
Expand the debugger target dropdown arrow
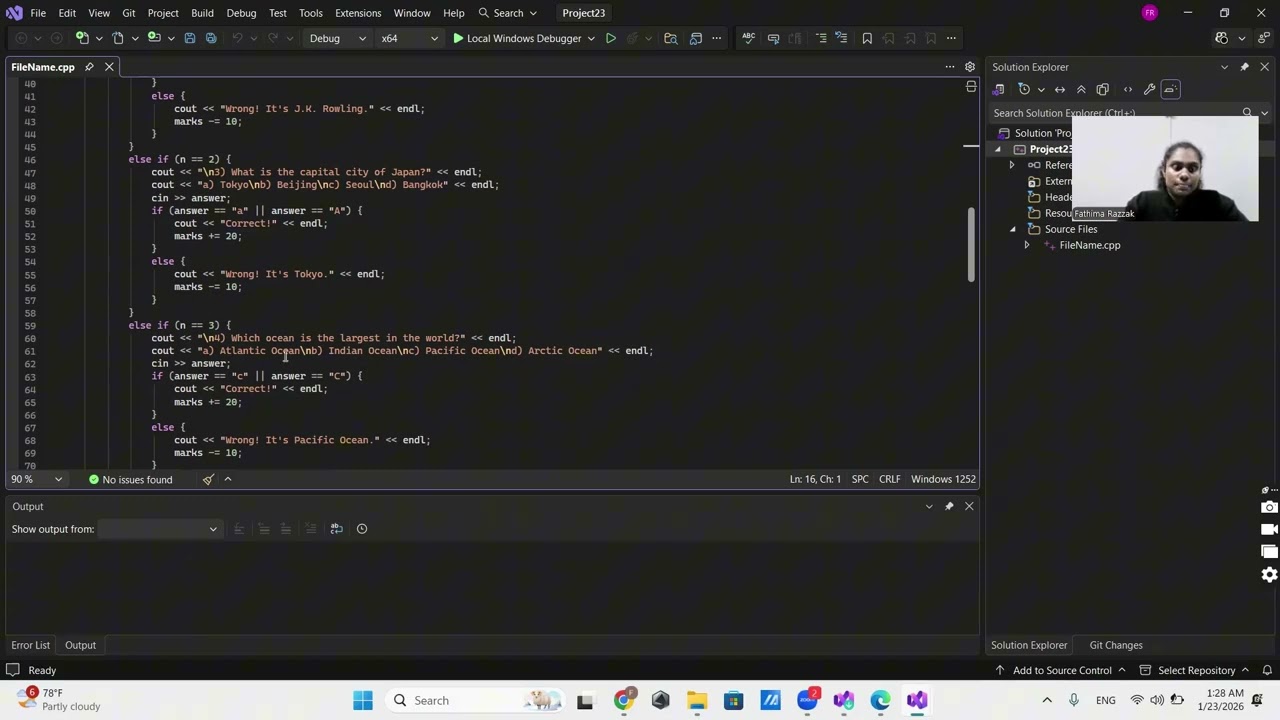click(x=590, y=38)
